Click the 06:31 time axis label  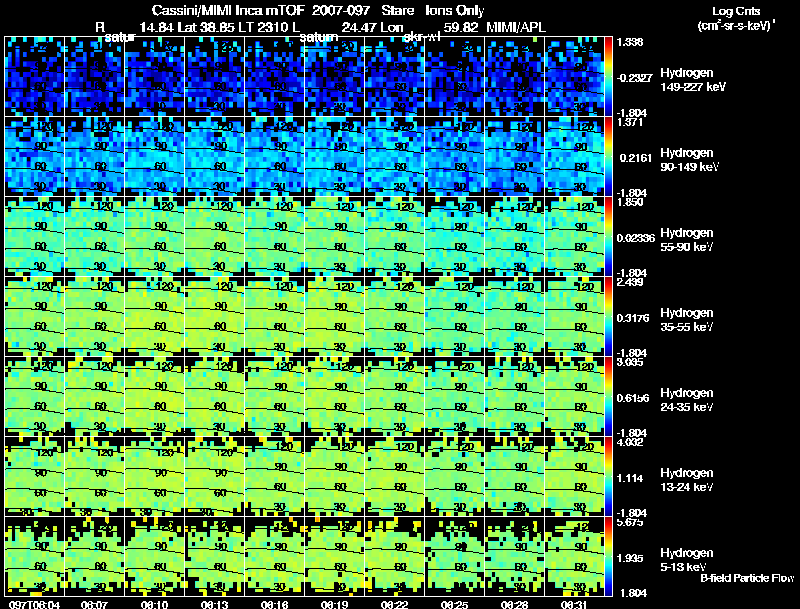[x=574, y=604]
